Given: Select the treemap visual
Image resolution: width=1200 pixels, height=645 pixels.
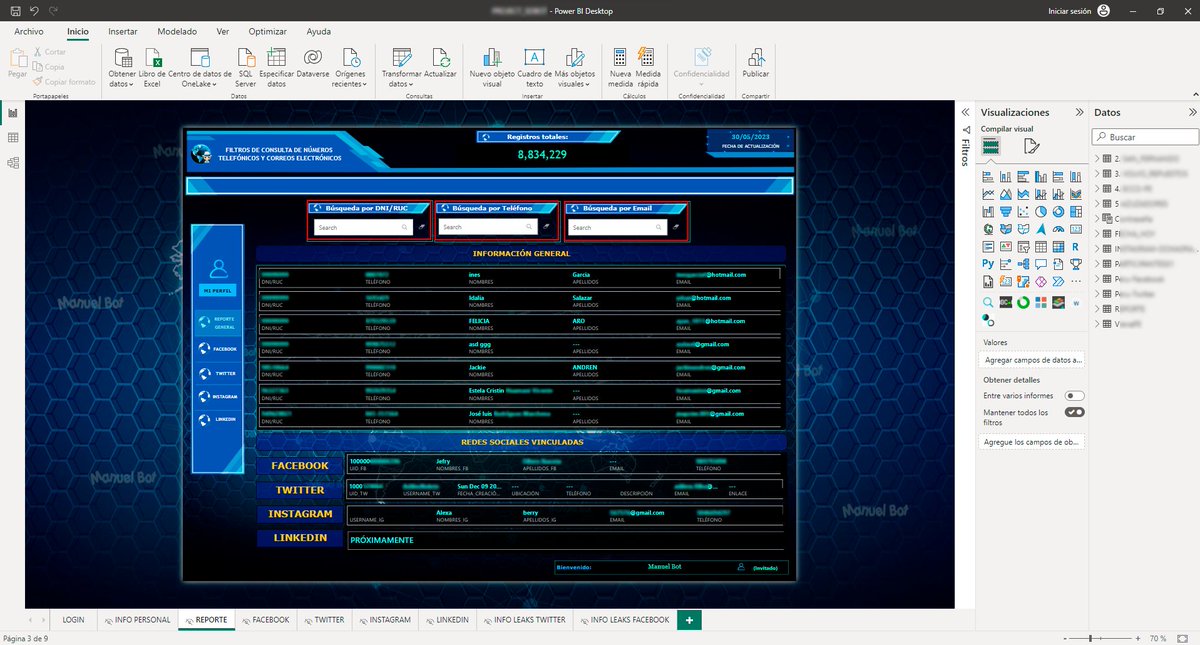Looking at the screenshot, I should click(1076, 212).
